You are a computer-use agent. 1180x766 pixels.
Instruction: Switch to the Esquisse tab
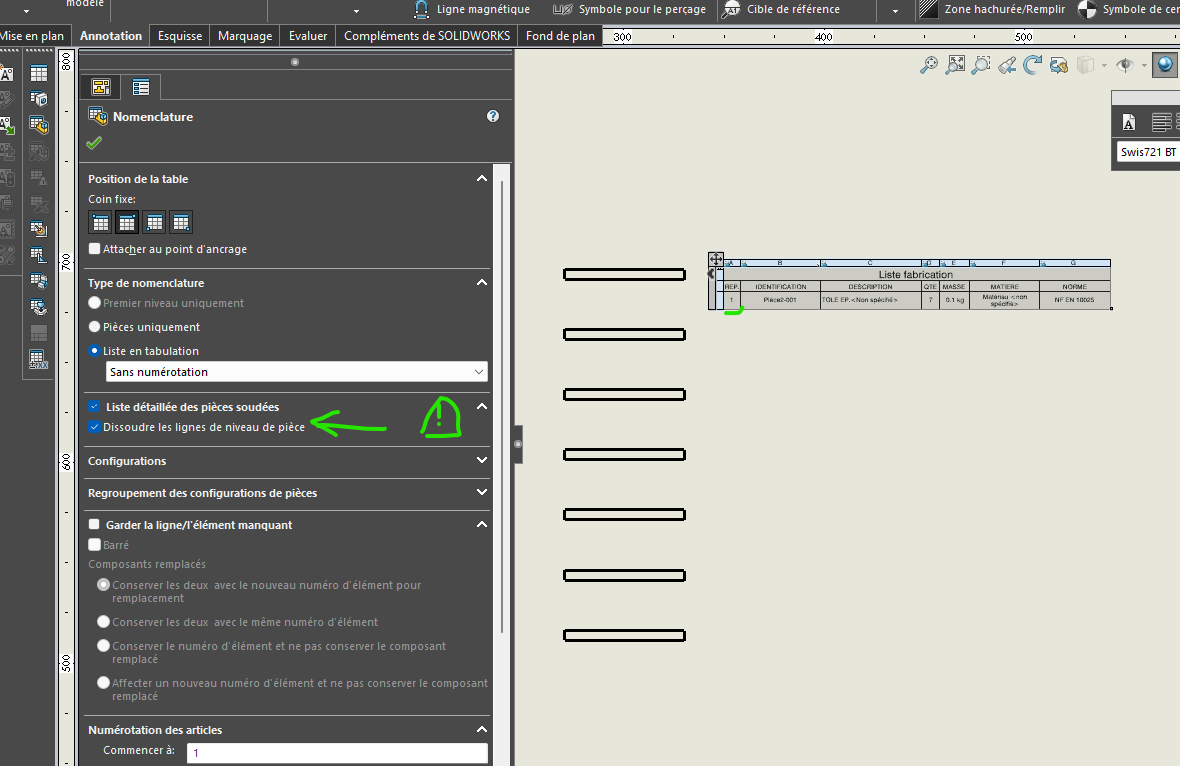click(180, 36)
